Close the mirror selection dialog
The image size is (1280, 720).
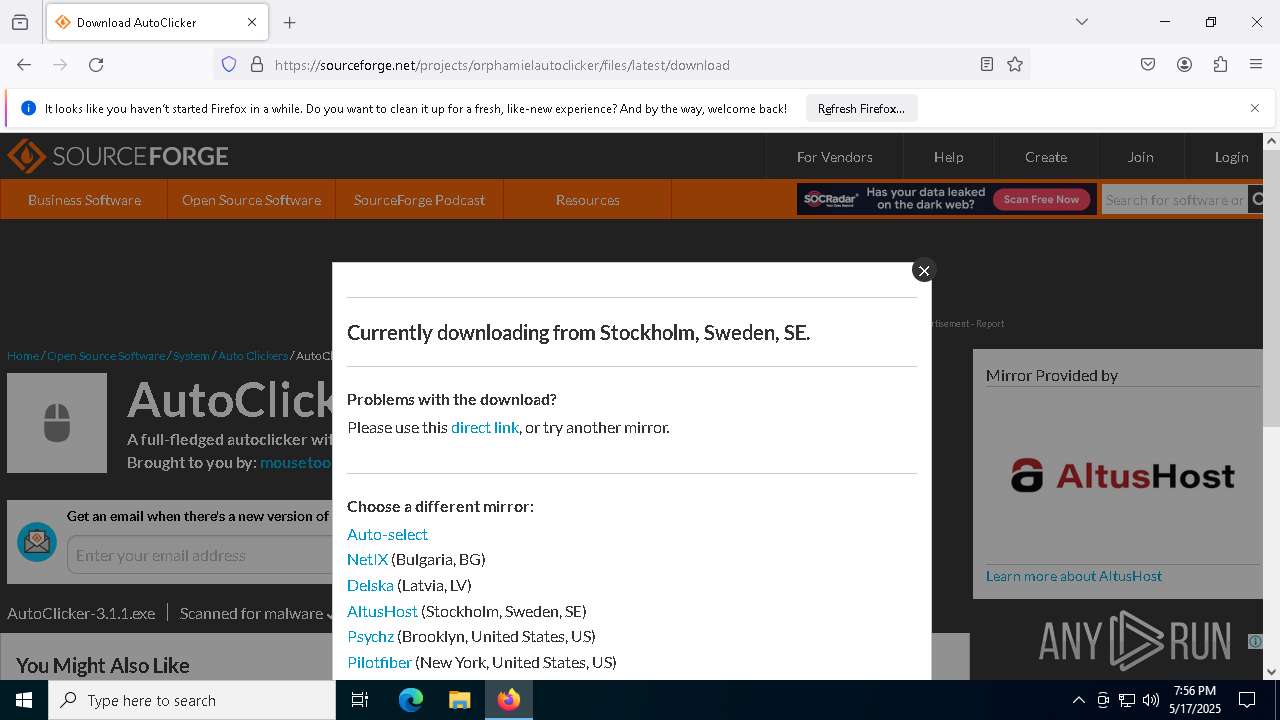coord(924,271)
